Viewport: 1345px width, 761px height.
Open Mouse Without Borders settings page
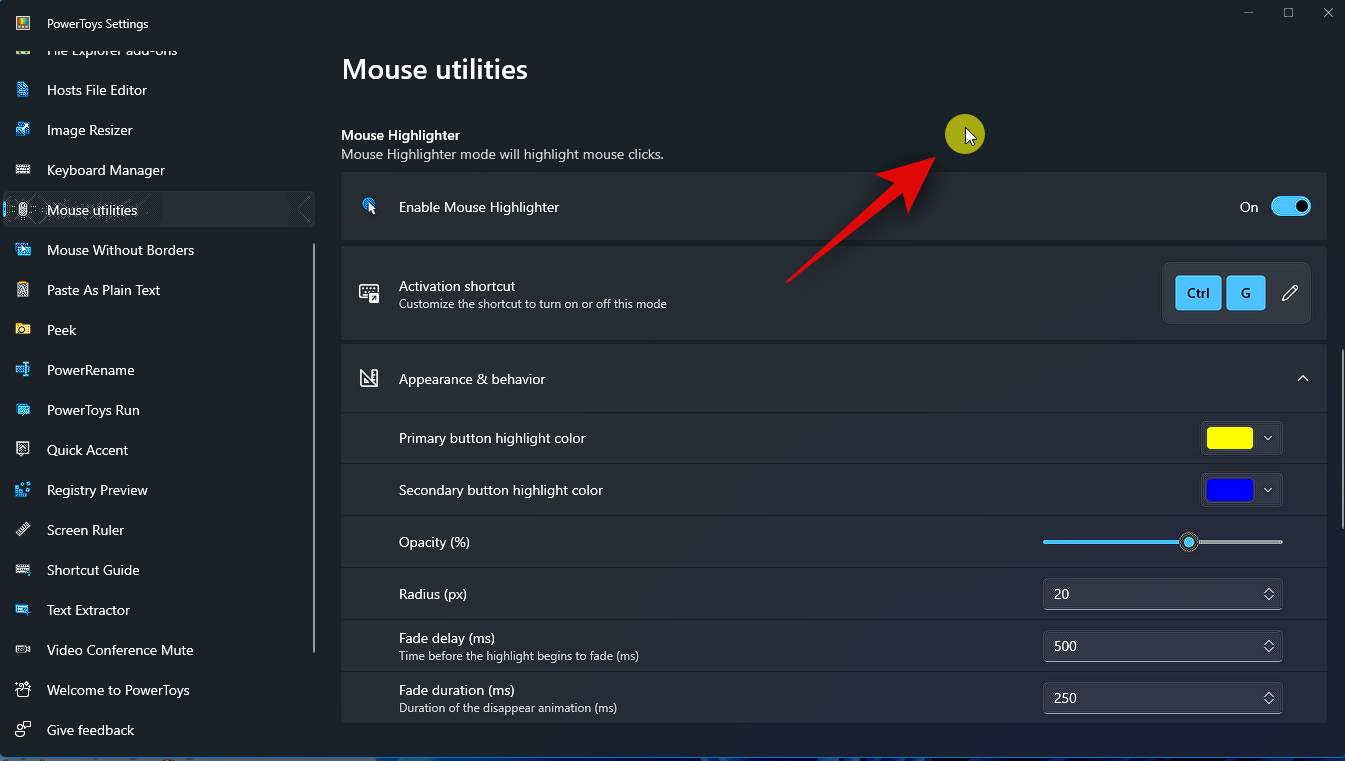(120, 250)
